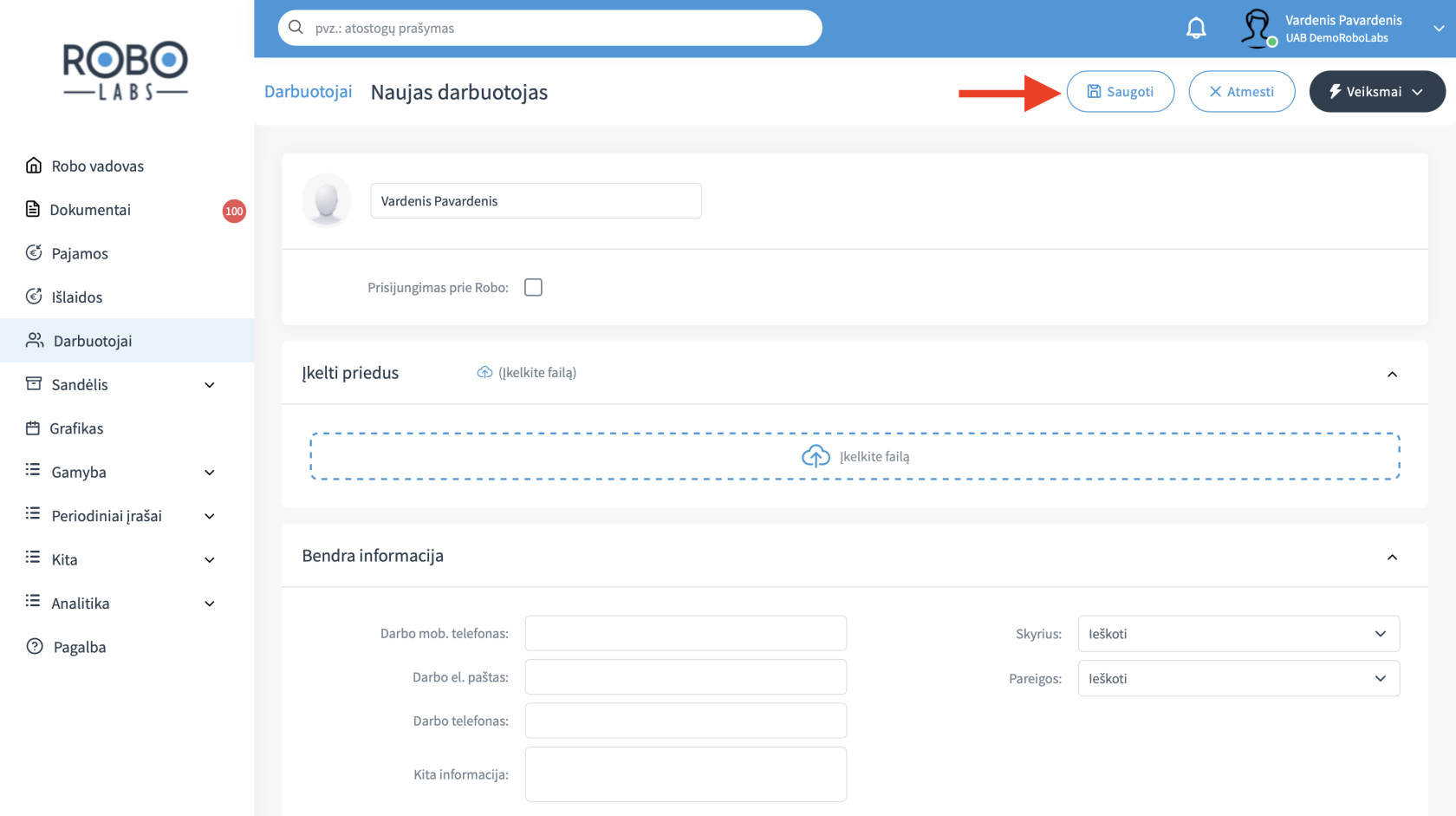Click the small cloud icon beside Įkelti priedus
The height and width of the screenshot is (816, 1456).
(x=484, y=372)
